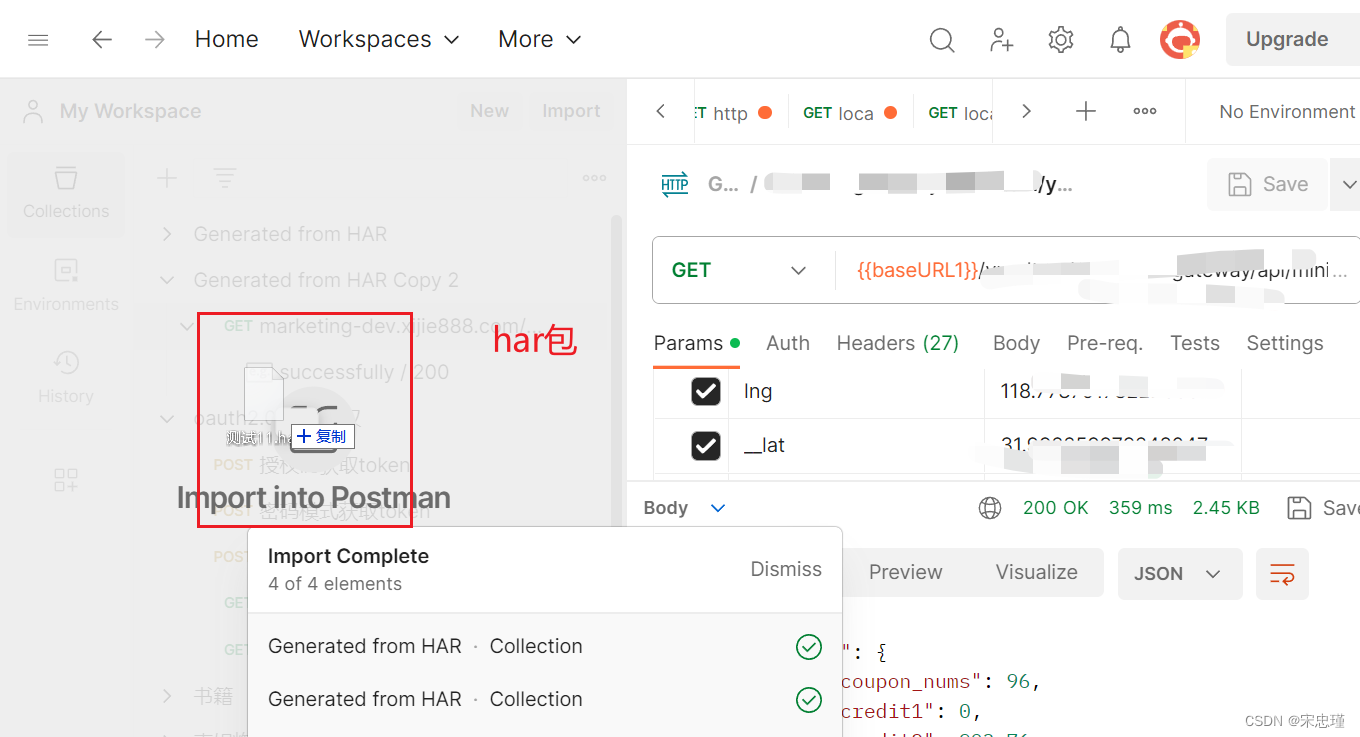Open the settings gear icon
The height and width of the screenshot is (737, 1360).
click(x=1061, y=40)
